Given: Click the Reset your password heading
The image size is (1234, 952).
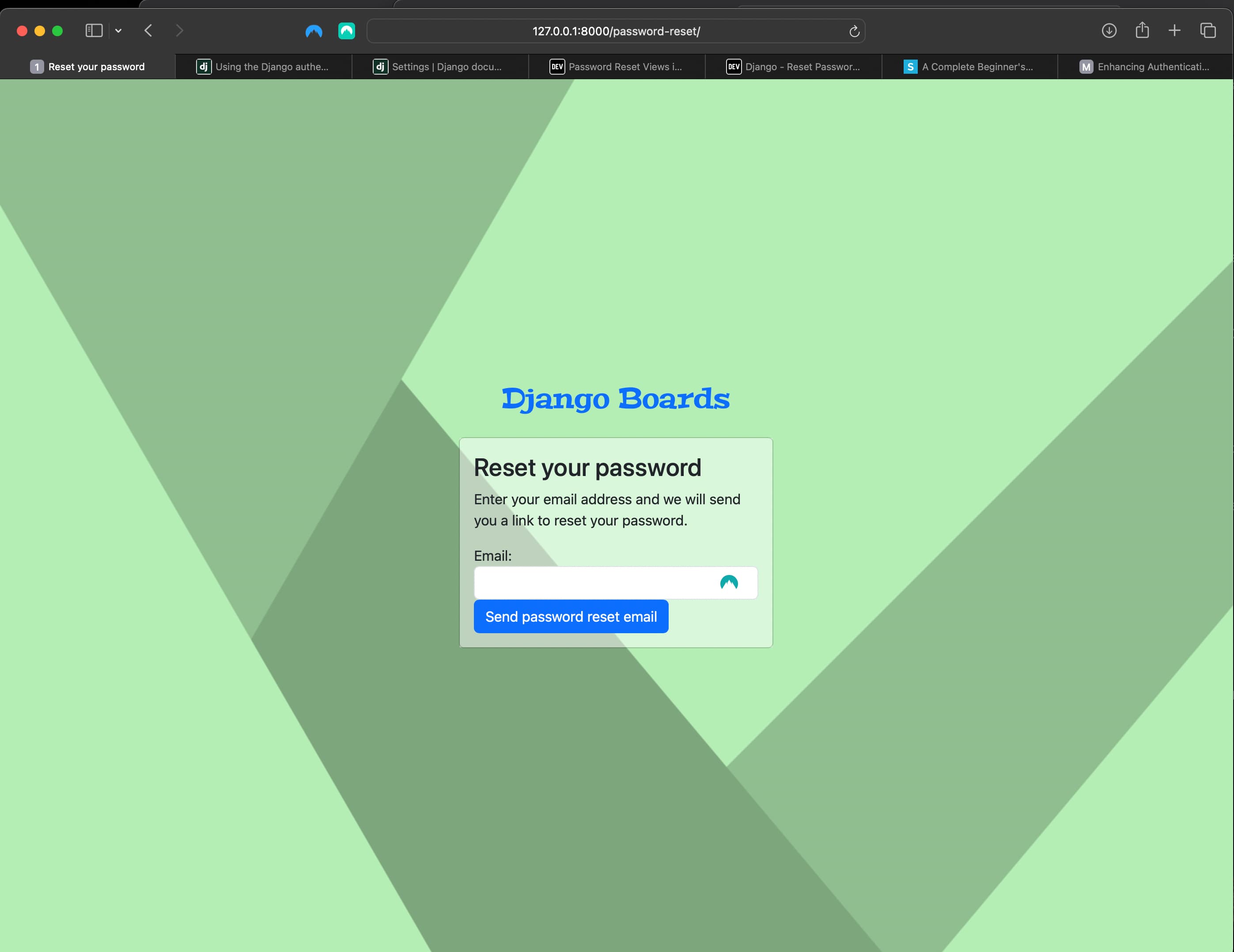Looking at the screenshot, I should [x=587, y=468].
